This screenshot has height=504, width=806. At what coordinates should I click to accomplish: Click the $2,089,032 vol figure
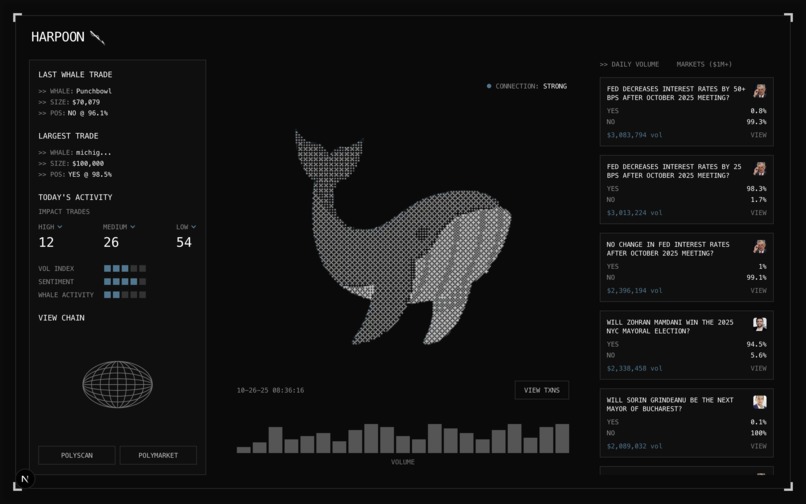pos(634,446)
